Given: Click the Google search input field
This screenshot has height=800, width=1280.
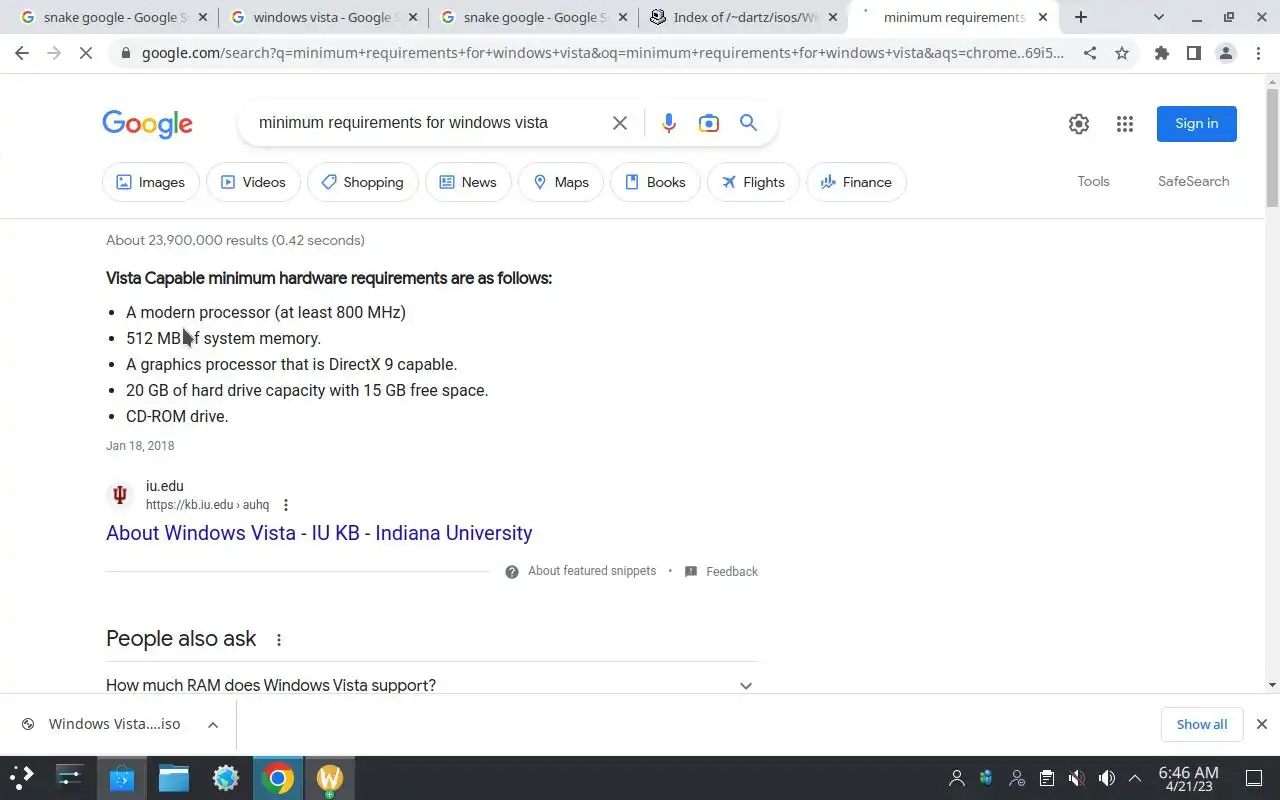Looking at the screenshot, I should [x=430, y=123].
